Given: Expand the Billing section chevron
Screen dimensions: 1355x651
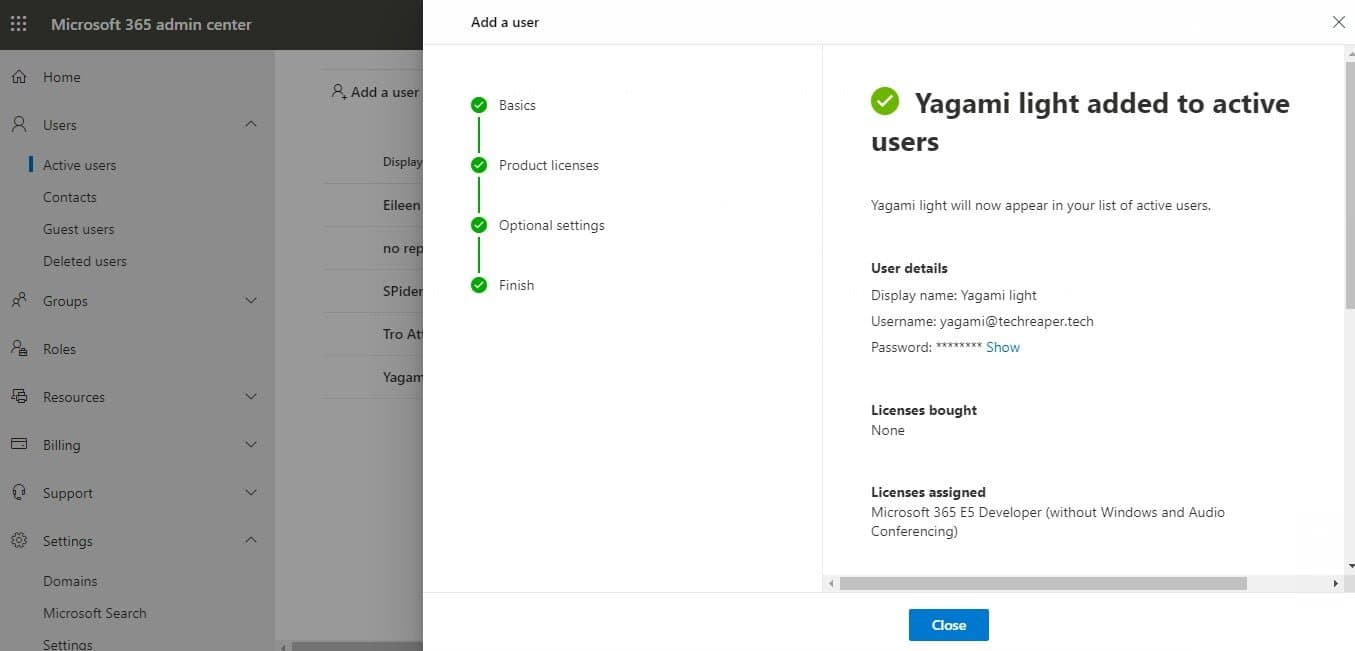Looking at the screenshot, I should point(251,445).
